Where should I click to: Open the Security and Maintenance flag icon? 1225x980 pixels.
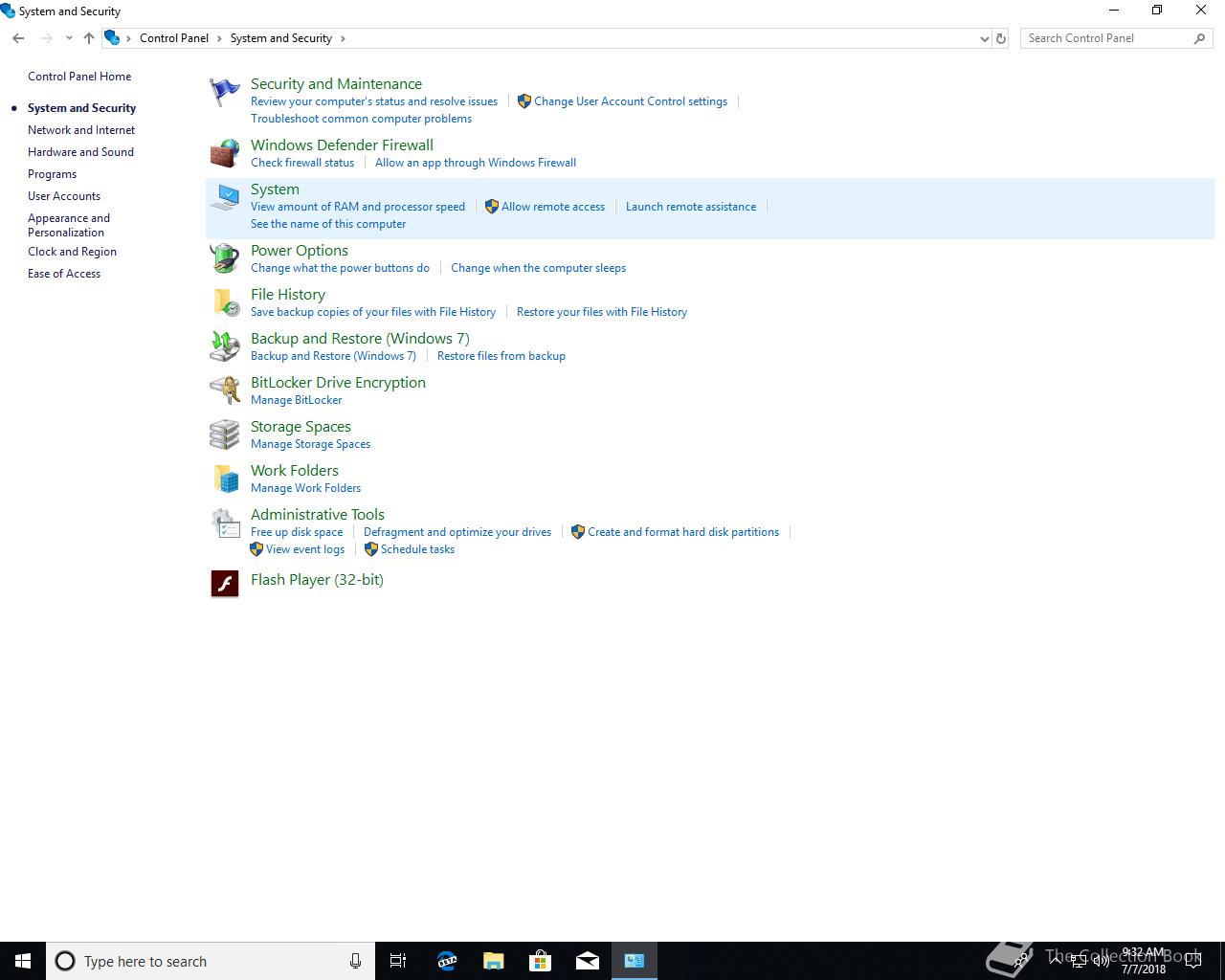click(x=225, y=93)
